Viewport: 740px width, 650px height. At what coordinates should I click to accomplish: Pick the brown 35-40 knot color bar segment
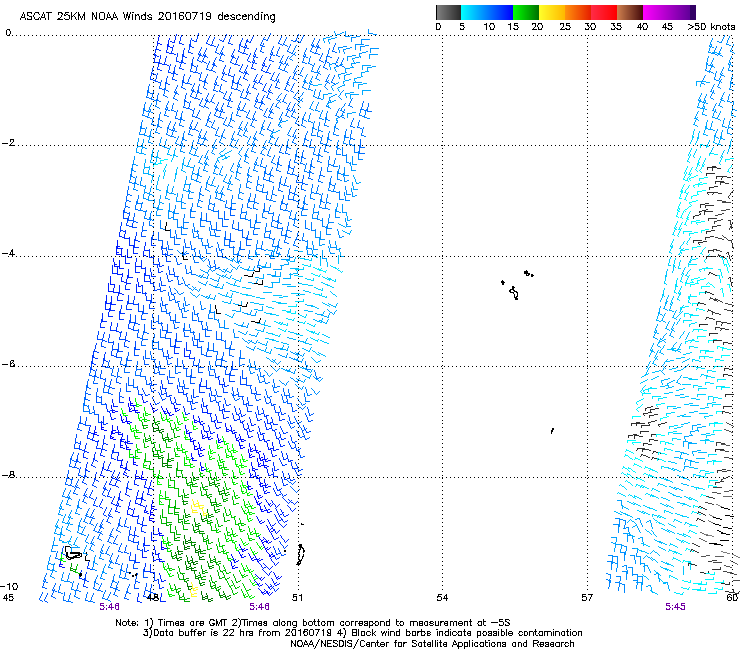[630, 12]
